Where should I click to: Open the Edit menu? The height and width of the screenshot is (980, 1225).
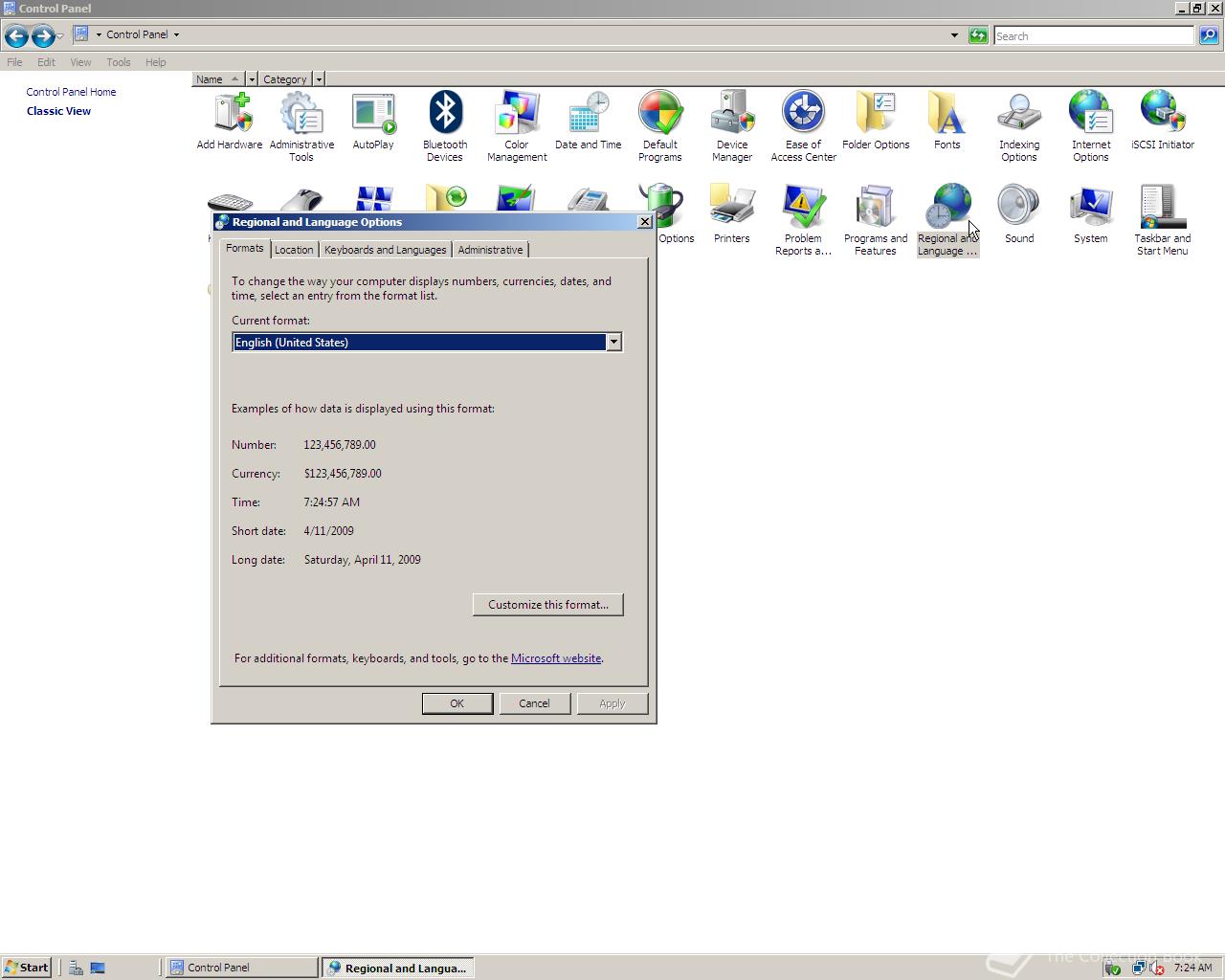tap(46, 62)
